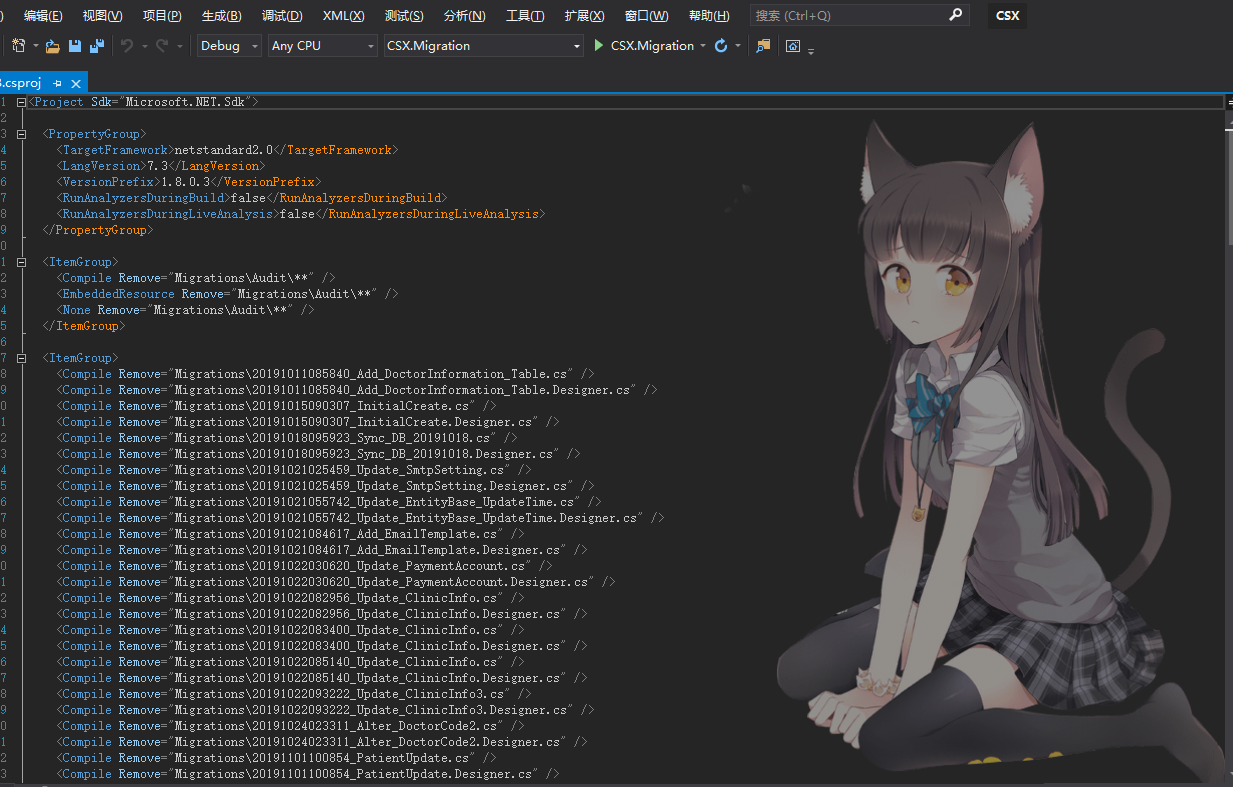Undo the last change
The width and height of the screenshot is (1233, 787).
tap(127, 46)
